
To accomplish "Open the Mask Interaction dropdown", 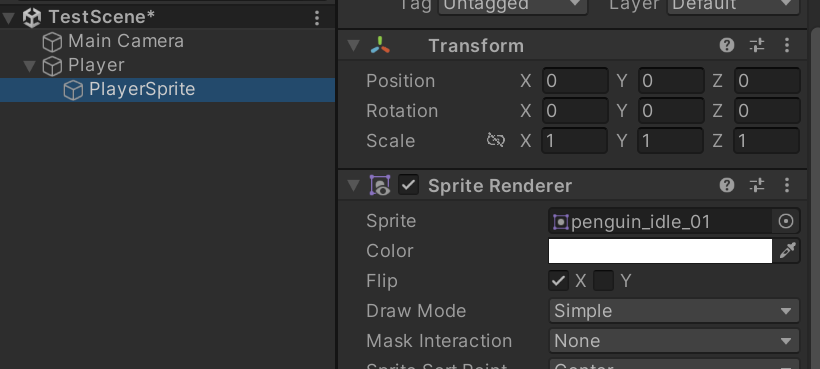I will [674, 341].
